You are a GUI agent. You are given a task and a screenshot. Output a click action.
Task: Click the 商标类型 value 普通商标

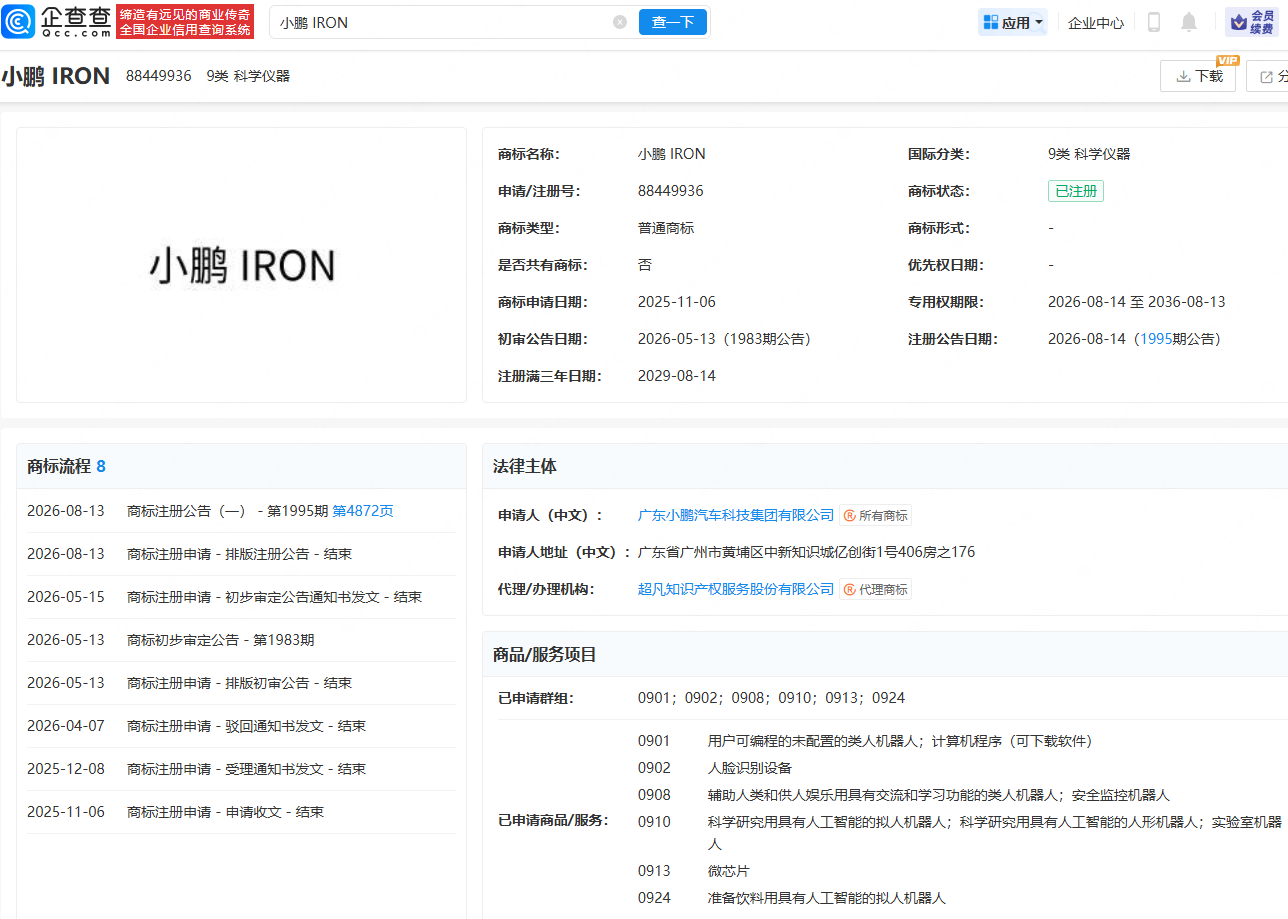666,228
